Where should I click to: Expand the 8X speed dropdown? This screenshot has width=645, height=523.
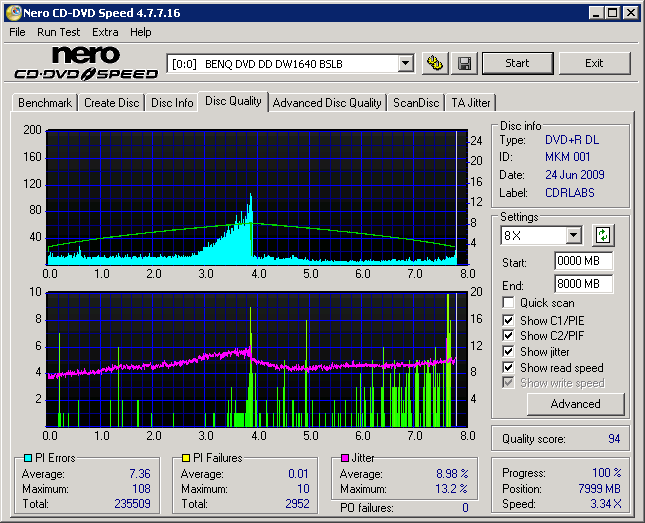pos(573,235)
